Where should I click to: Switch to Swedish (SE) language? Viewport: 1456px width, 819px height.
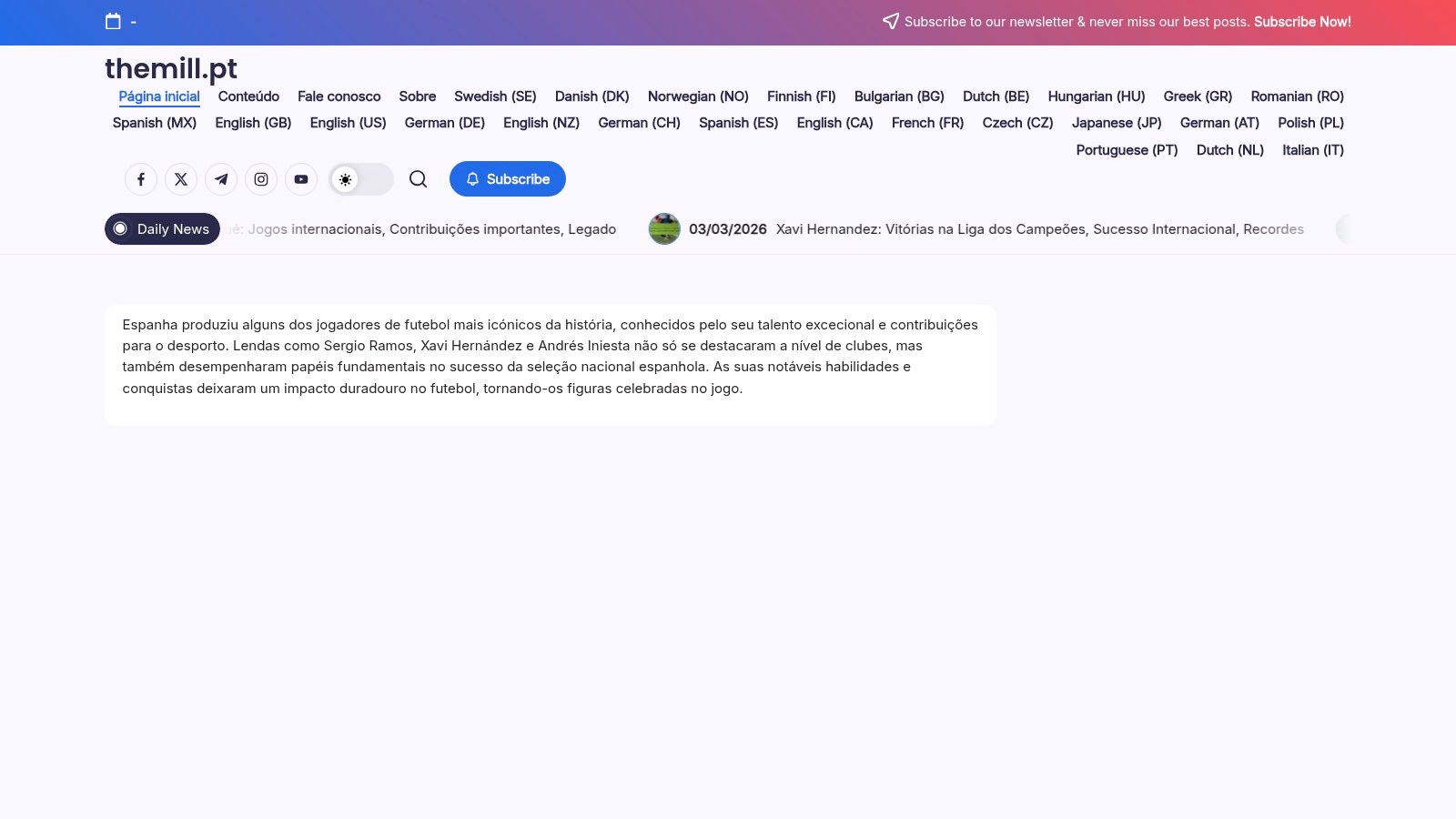coord(495,96)
